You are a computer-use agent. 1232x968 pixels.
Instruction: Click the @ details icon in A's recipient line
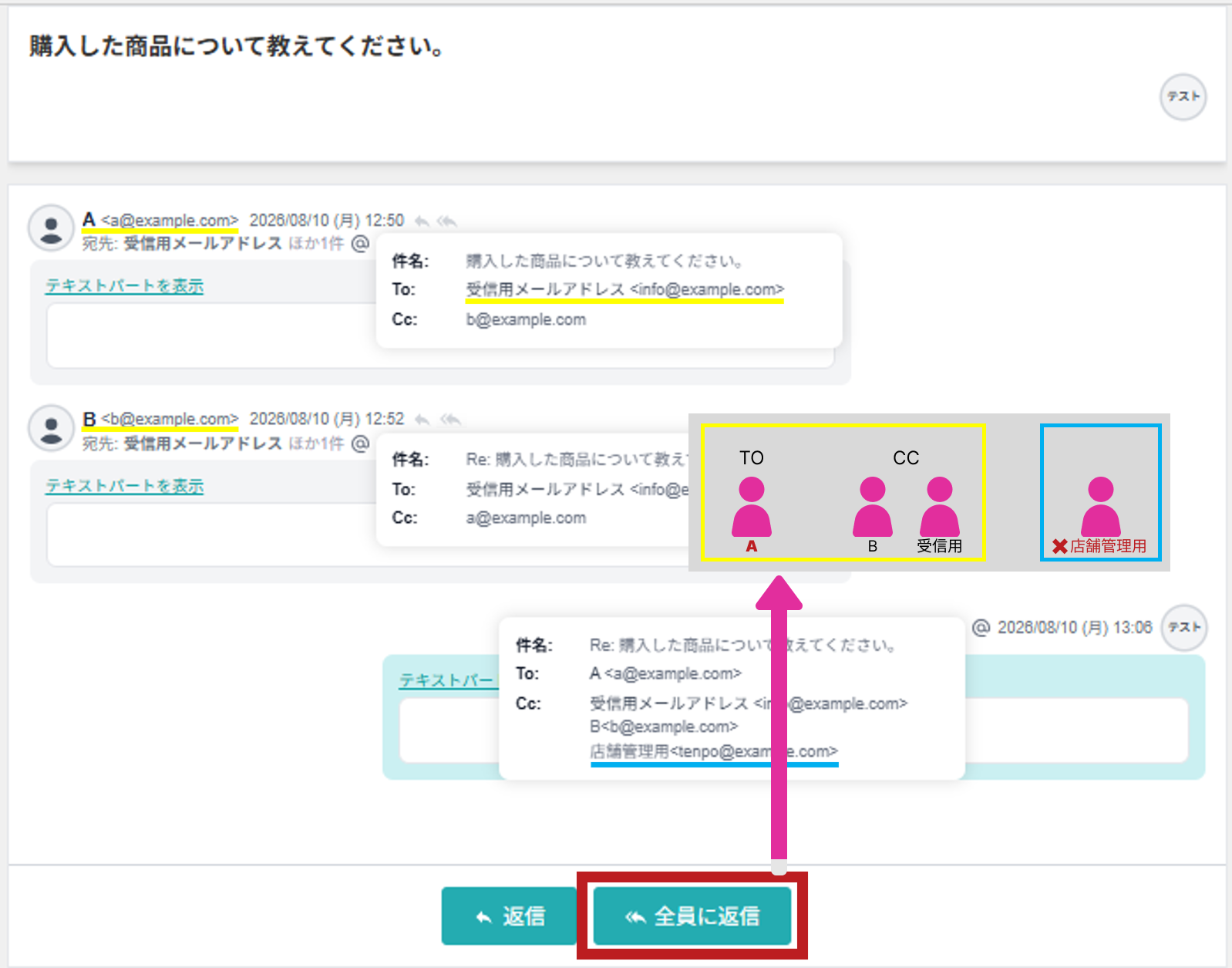[360, 244]
